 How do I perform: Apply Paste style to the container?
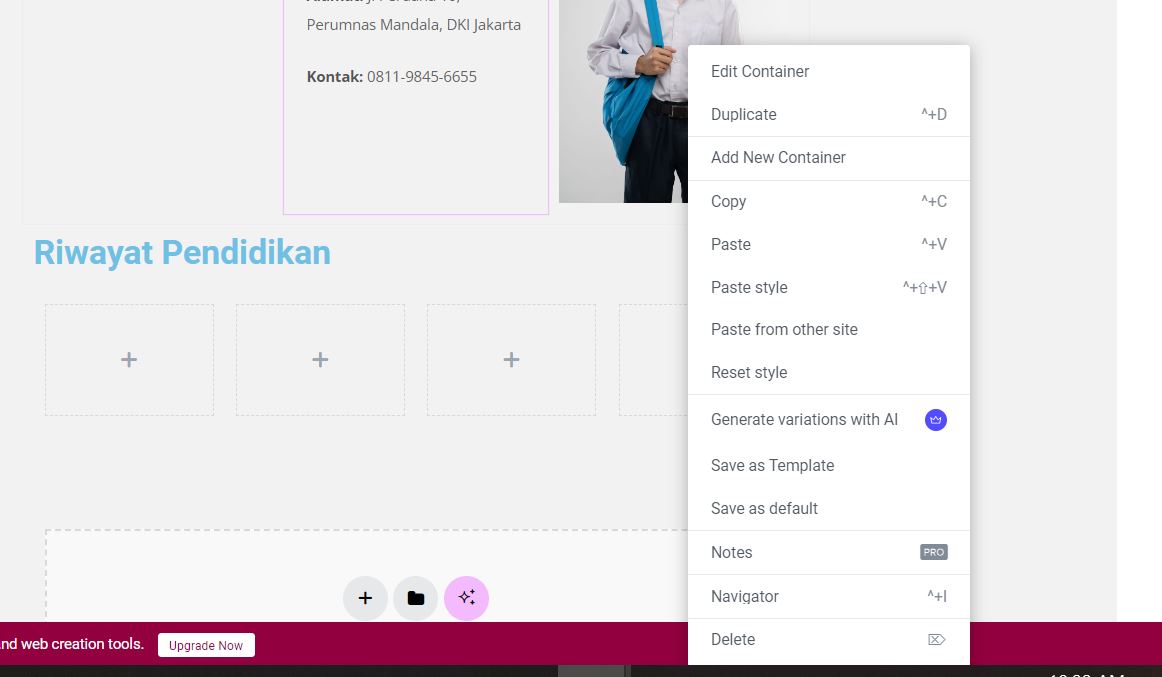click(748, 287)
